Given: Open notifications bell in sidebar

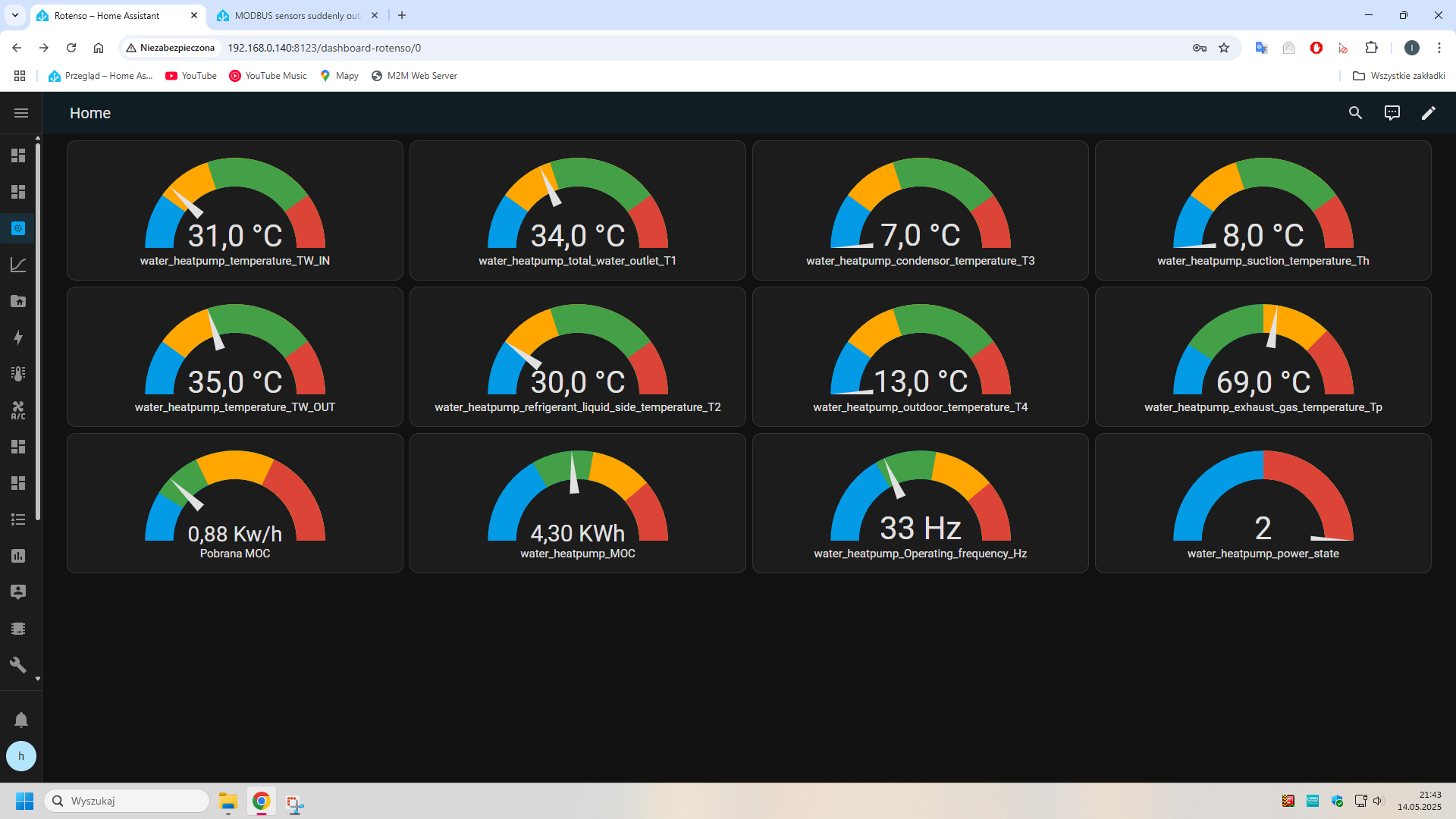Looking at the screenshot, I should pos(21,720).
